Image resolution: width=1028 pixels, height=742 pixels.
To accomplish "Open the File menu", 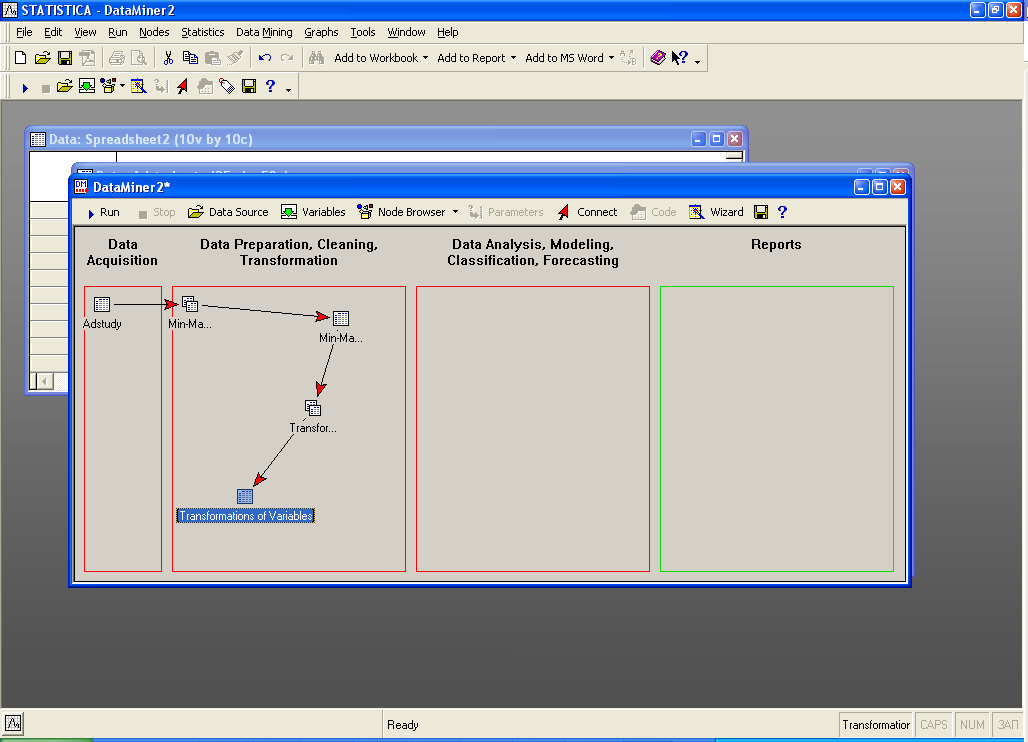I will 24,32.
